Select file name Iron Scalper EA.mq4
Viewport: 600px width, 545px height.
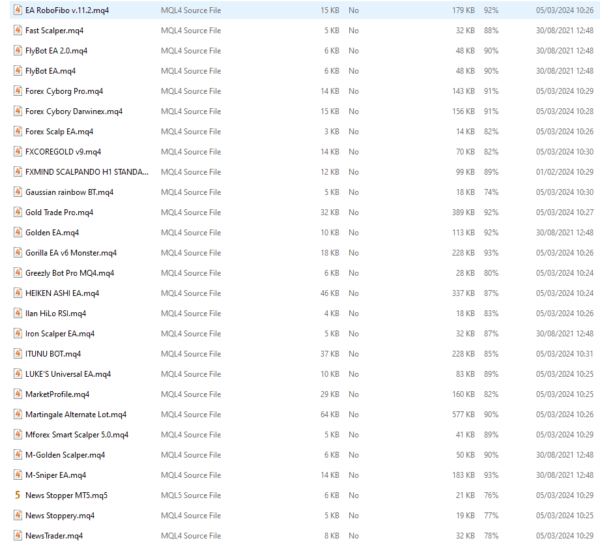point(60,334)
